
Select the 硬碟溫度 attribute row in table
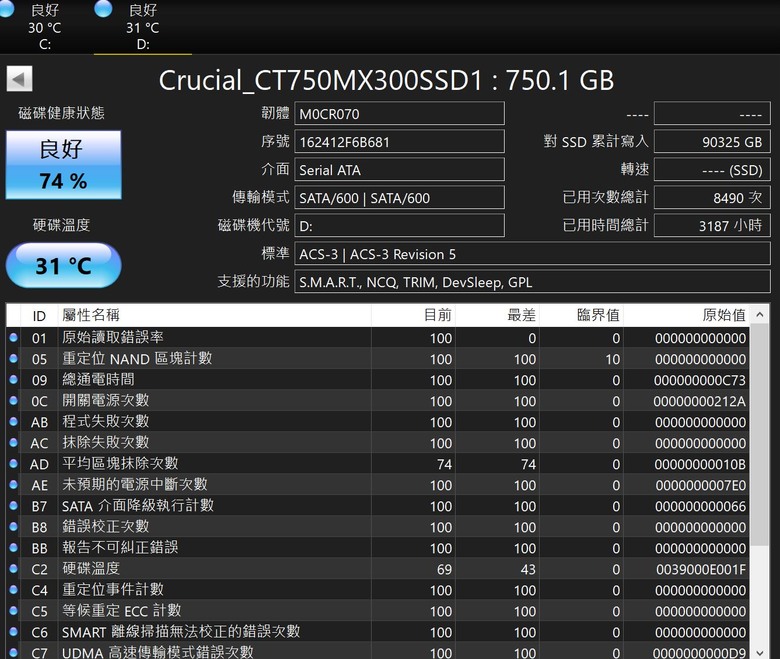(378, 568)
